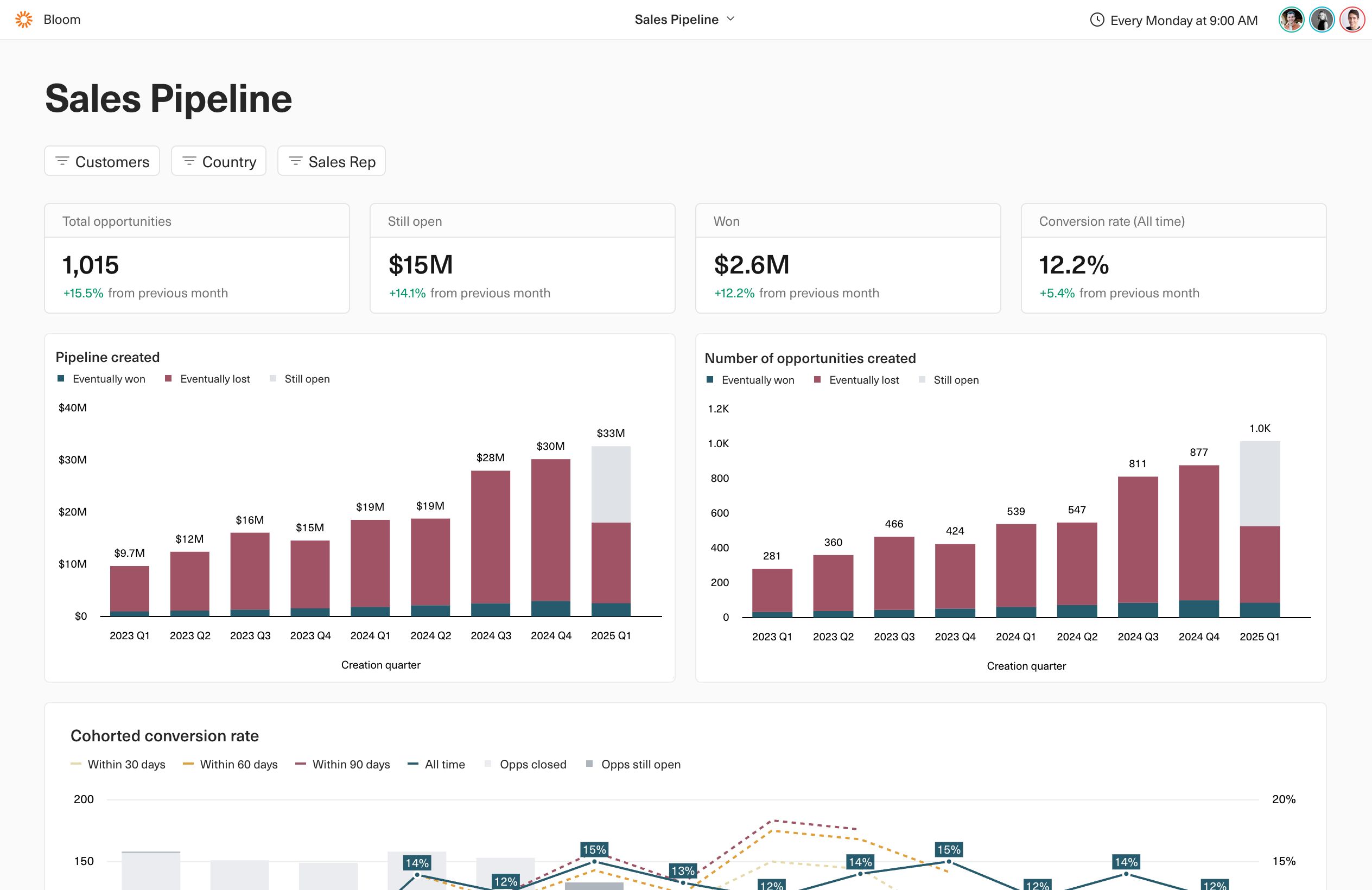The width and height of the screenshot is (1372, 890).
Task: Select the Conversion rate (All time) card
Action: tap(1174, 258)
